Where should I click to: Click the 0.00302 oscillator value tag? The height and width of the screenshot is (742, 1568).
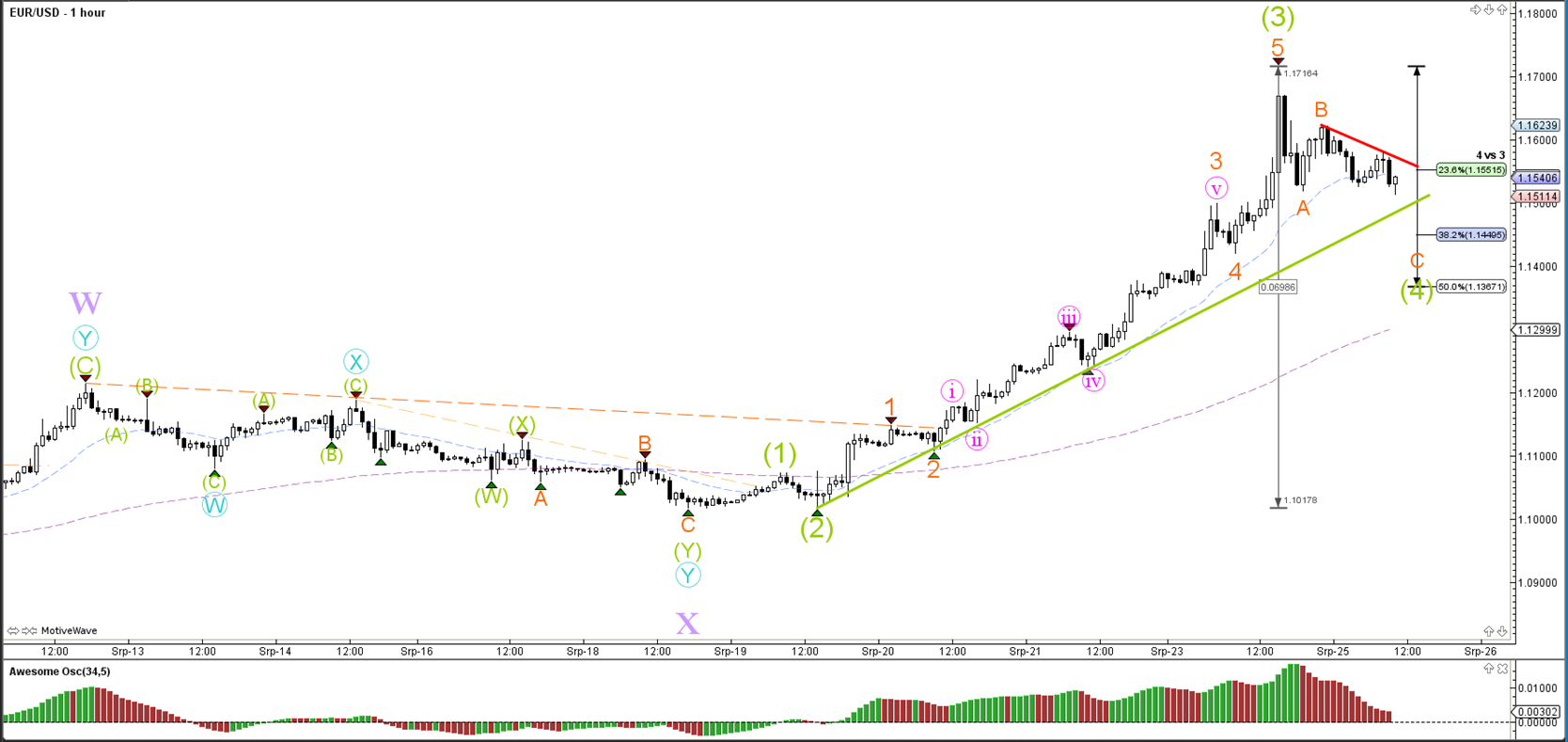point(1537,712)
